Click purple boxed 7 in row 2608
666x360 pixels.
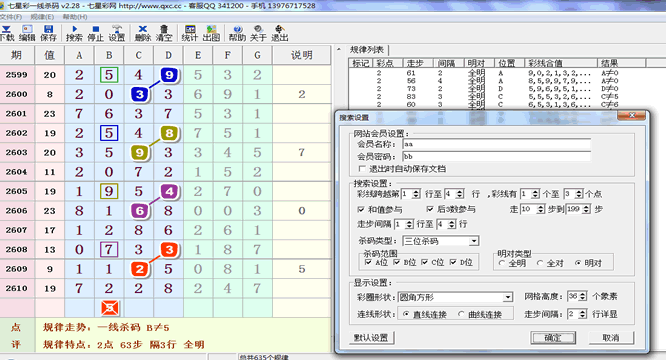[109, 249]
